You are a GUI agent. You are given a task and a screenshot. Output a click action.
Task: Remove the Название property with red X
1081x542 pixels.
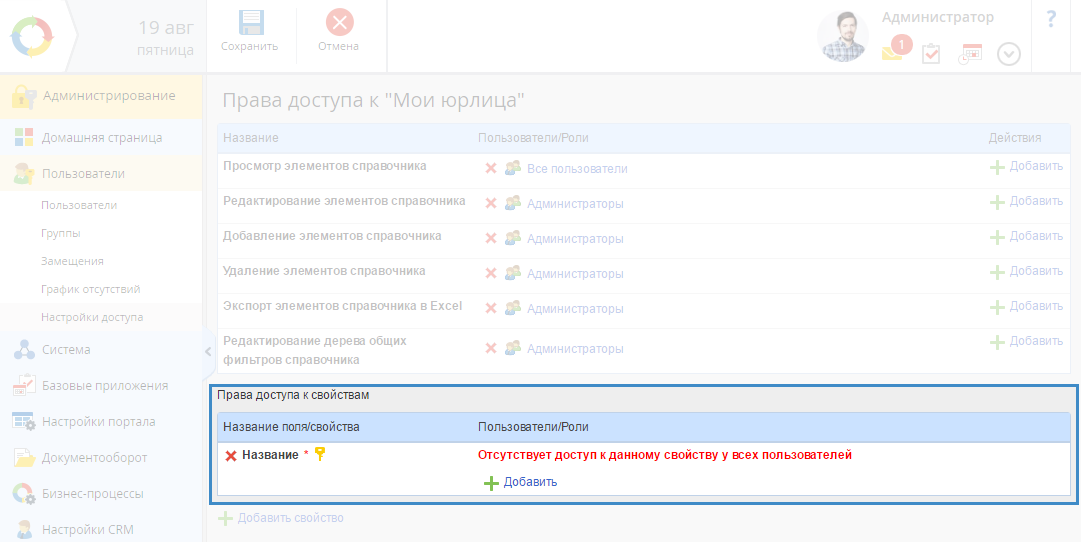231,456
